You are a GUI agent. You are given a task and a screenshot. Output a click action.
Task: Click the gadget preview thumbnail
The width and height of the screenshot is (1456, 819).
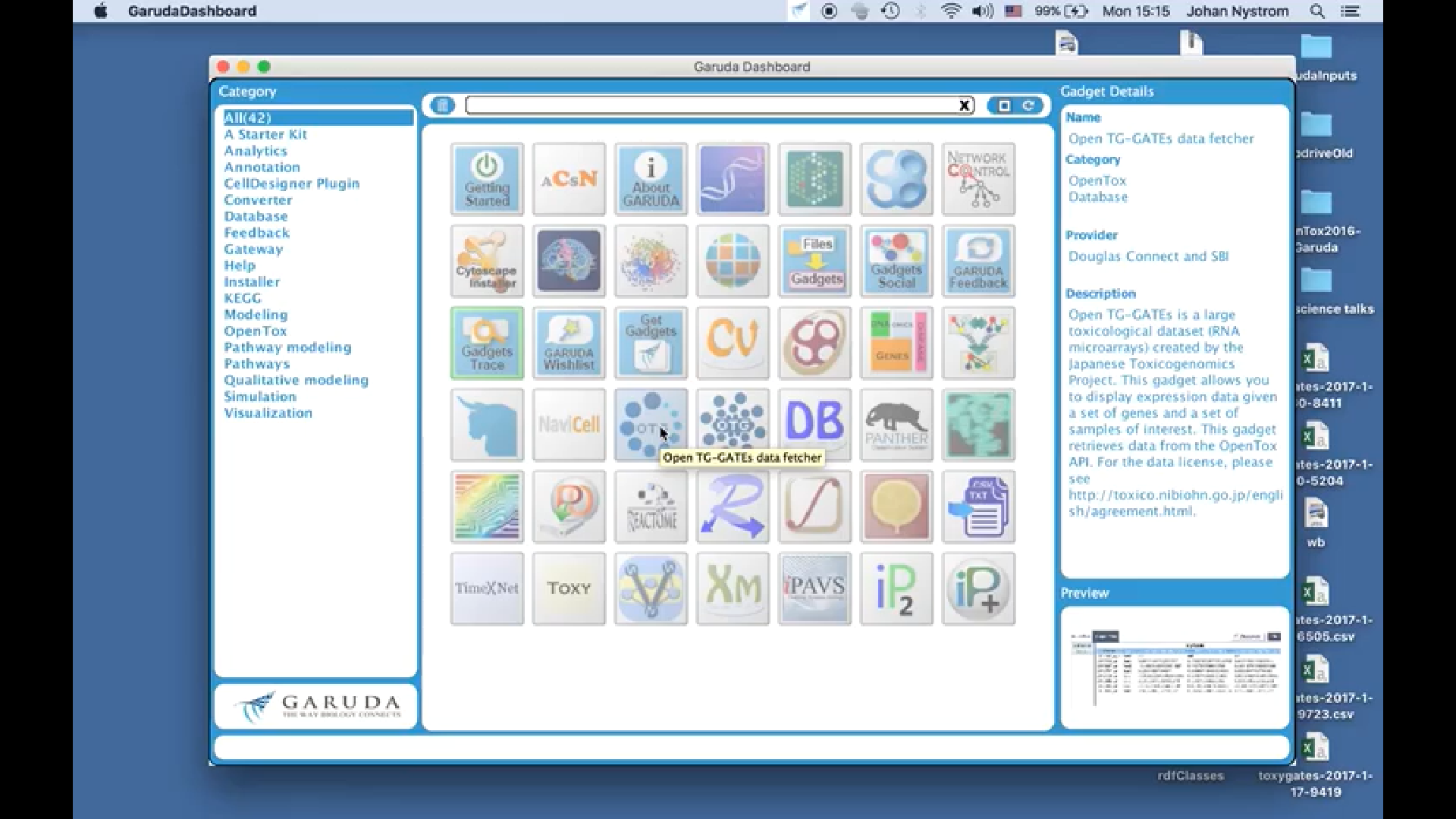[x=1175, y=667]
